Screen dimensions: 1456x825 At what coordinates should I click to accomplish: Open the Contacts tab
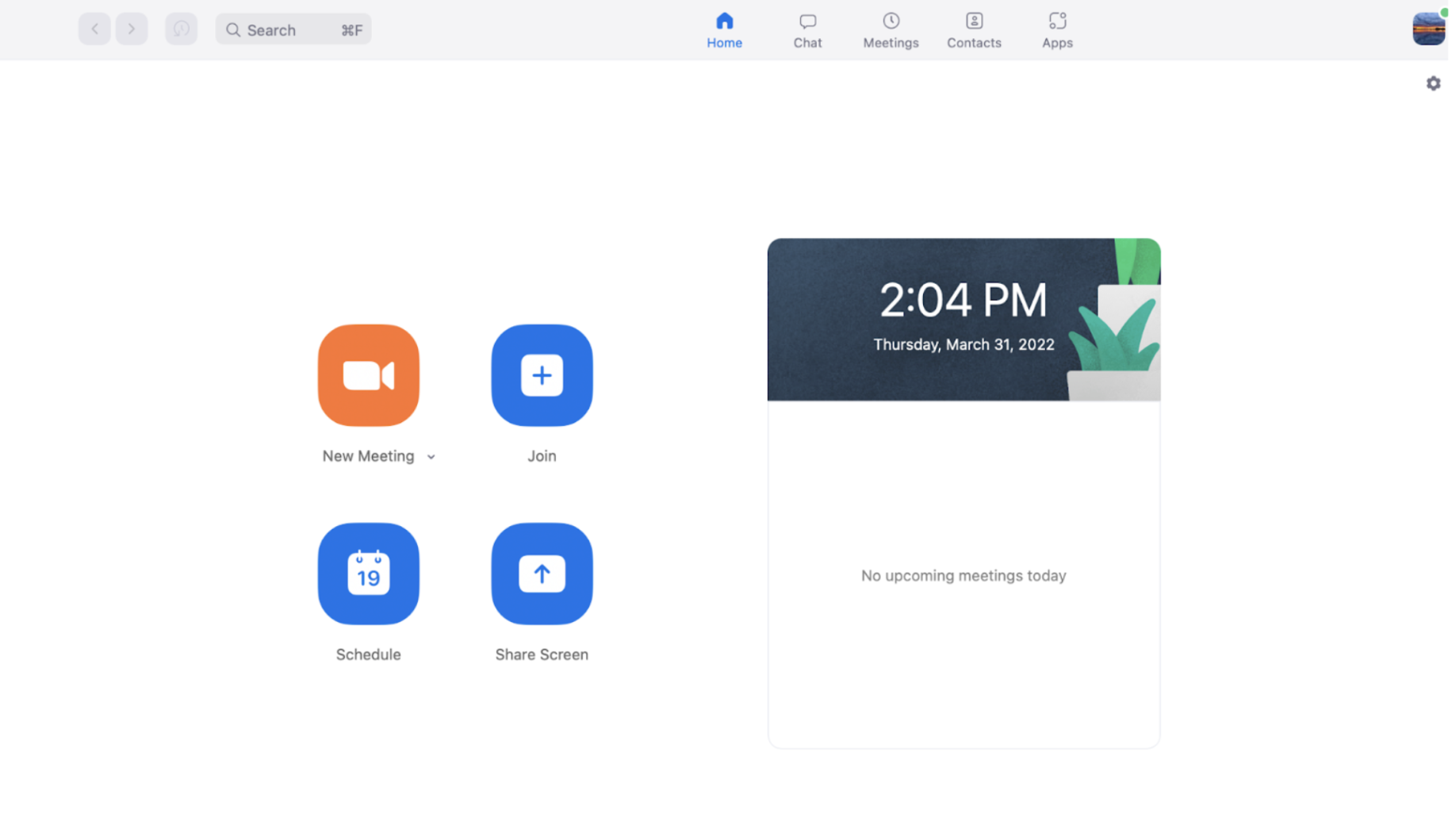click(974, 30)
